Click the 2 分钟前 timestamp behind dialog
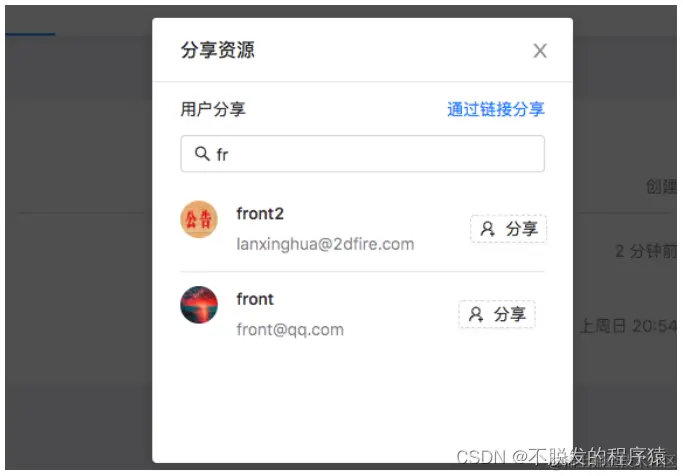Image resolution: width=683 pixels, height=476 pixels. pyautogui.click(x=646, y=251)
